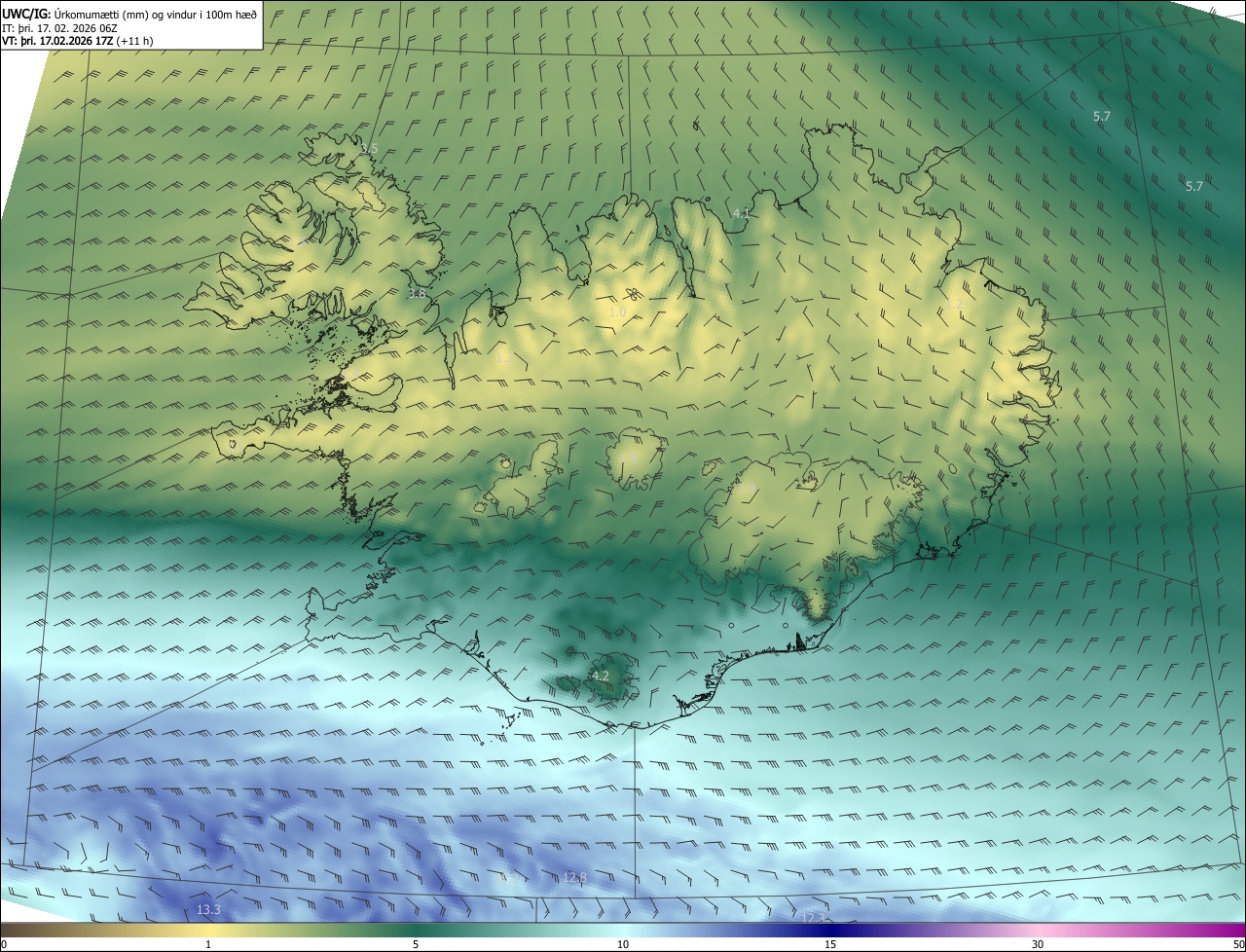Click the 50 tick on the color scale

pyautogui.click(x=1238, y=944)
